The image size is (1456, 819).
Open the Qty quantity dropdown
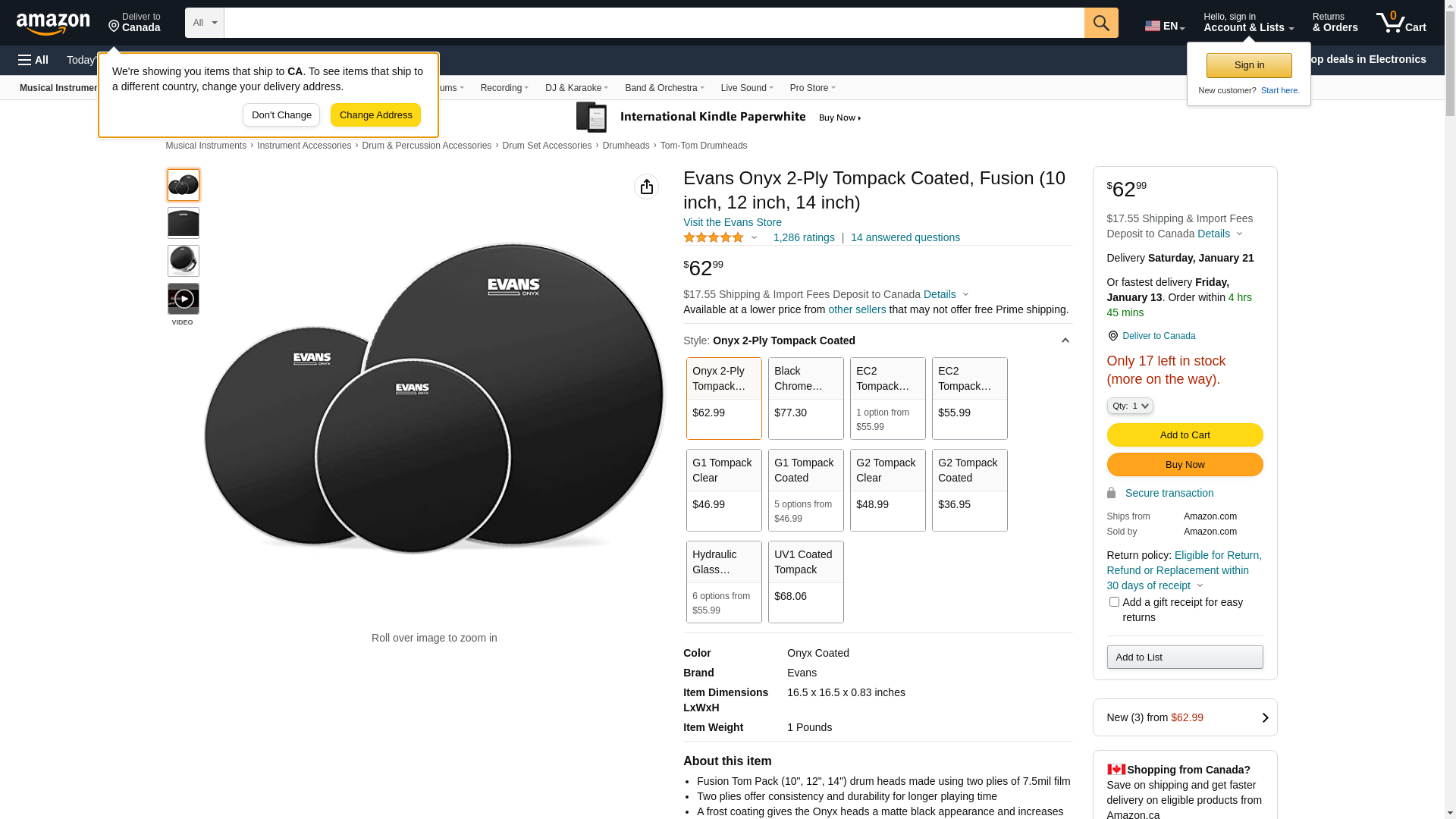(x=1130, y=406)
